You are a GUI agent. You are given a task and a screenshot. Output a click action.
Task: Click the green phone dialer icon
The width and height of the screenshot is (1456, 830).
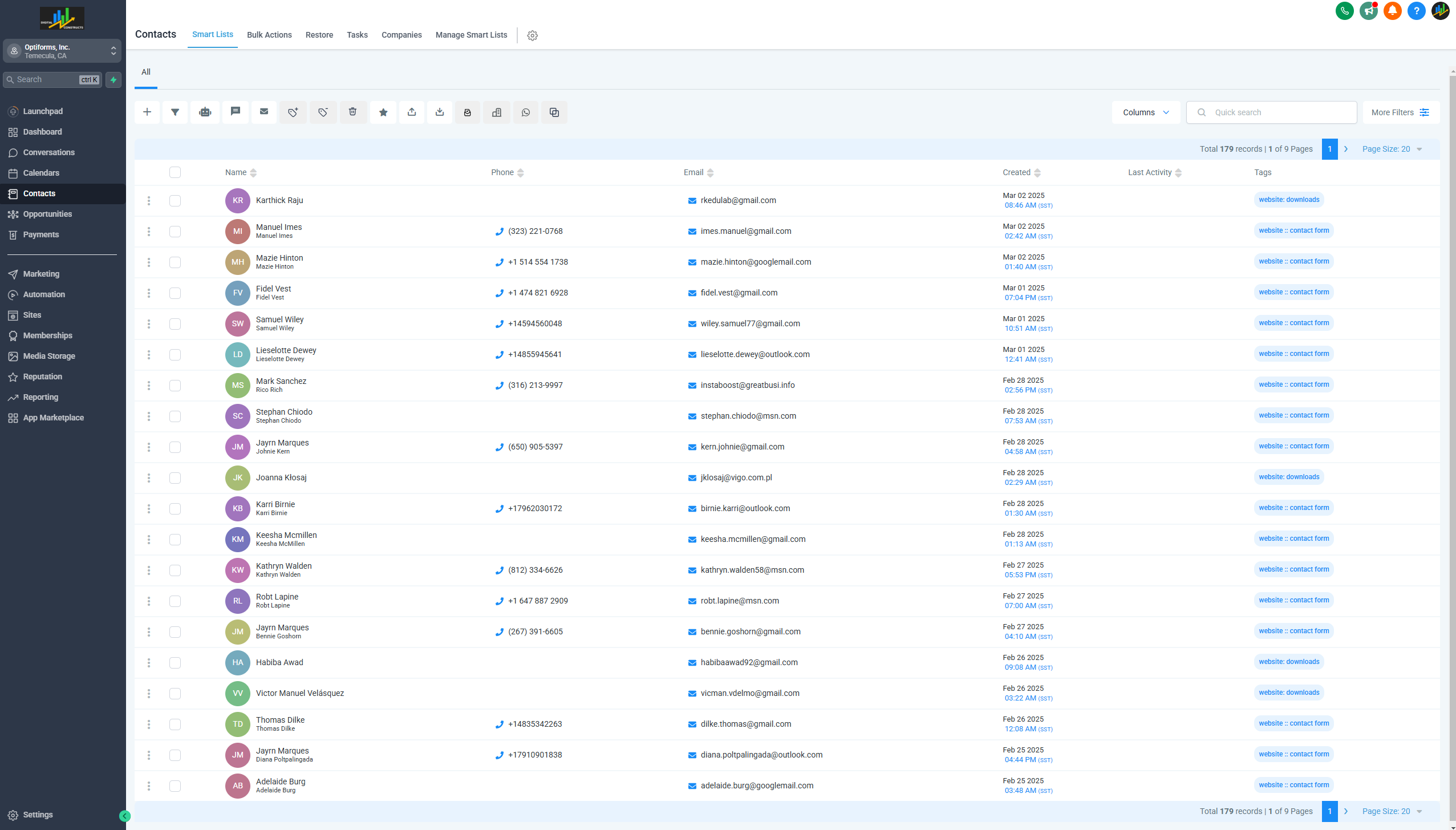1344,11
